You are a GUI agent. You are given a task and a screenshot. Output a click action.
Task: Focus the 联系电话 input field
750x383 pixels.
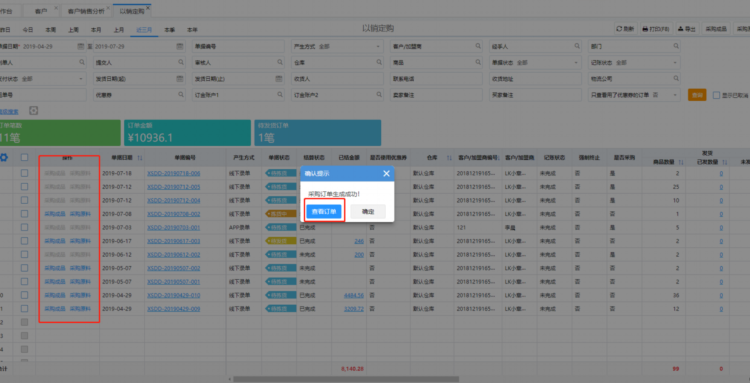click(435, 78)
